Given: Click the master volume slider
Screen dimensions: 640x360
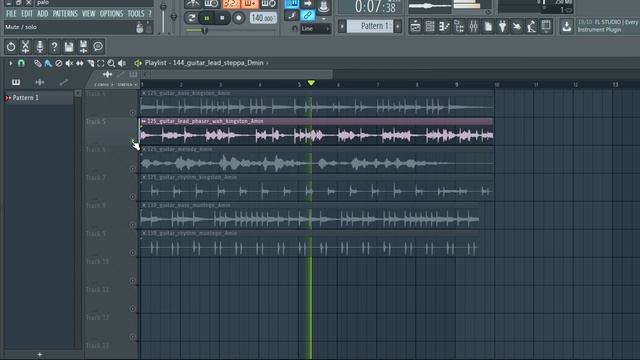Looking at the screenshot, I should tap(163, 17).
